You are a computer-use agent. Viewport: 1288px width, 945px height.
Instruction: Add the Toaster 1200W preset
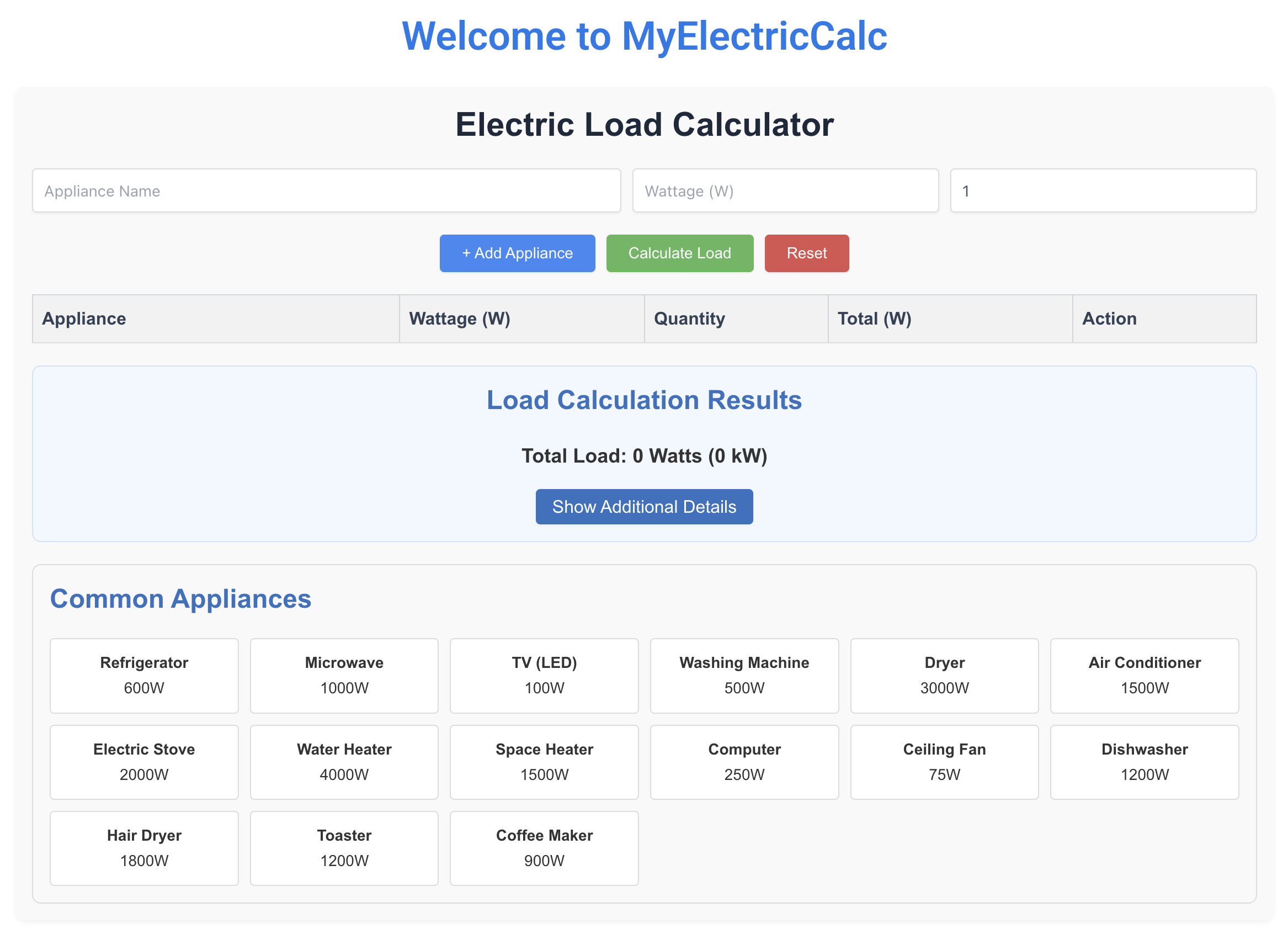344,848
